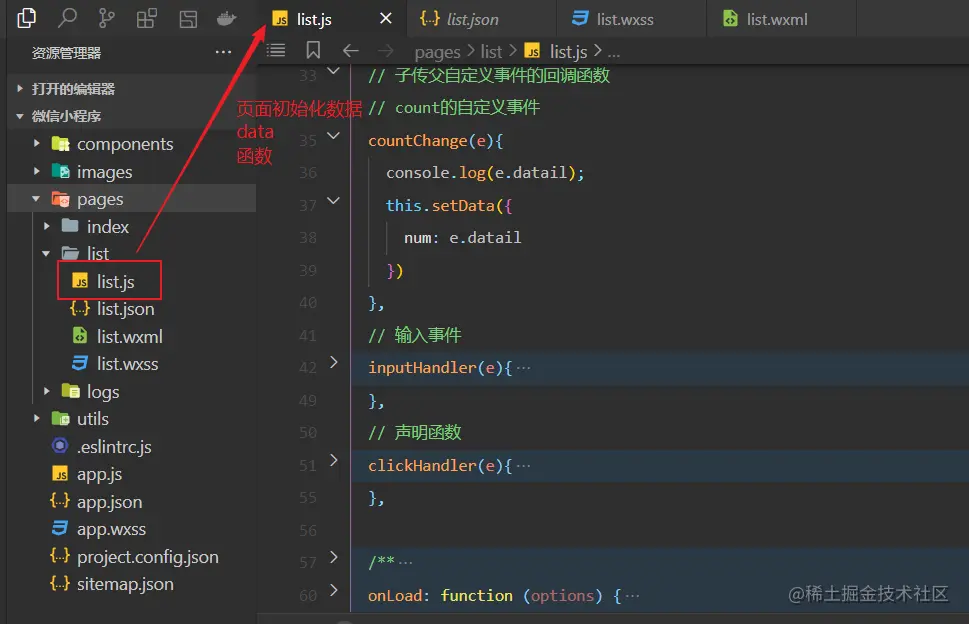The height and width of the screenshot is (624, 969).
Task: Open the Explorer files icon
Action: tap(27, 19)
